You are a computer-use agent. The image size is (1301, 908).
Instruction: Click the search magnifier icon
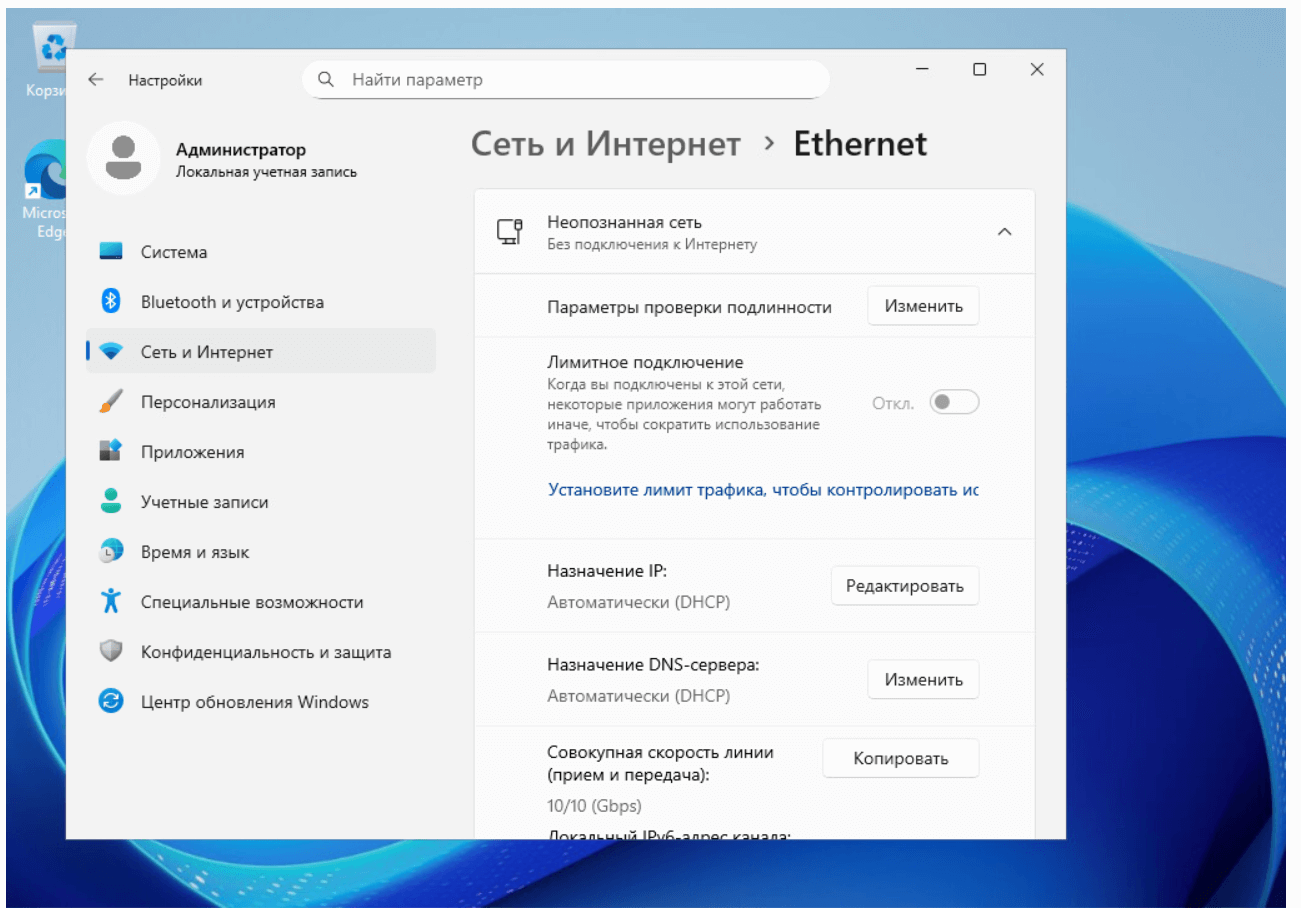(326, 79)
